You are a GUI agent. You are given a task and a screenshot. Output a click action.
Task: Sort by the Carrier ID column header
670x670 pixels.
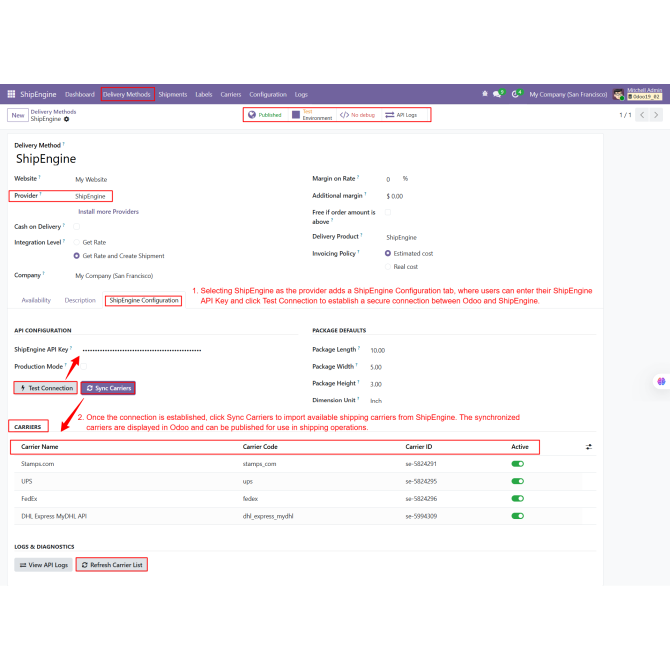click(419, 447)
